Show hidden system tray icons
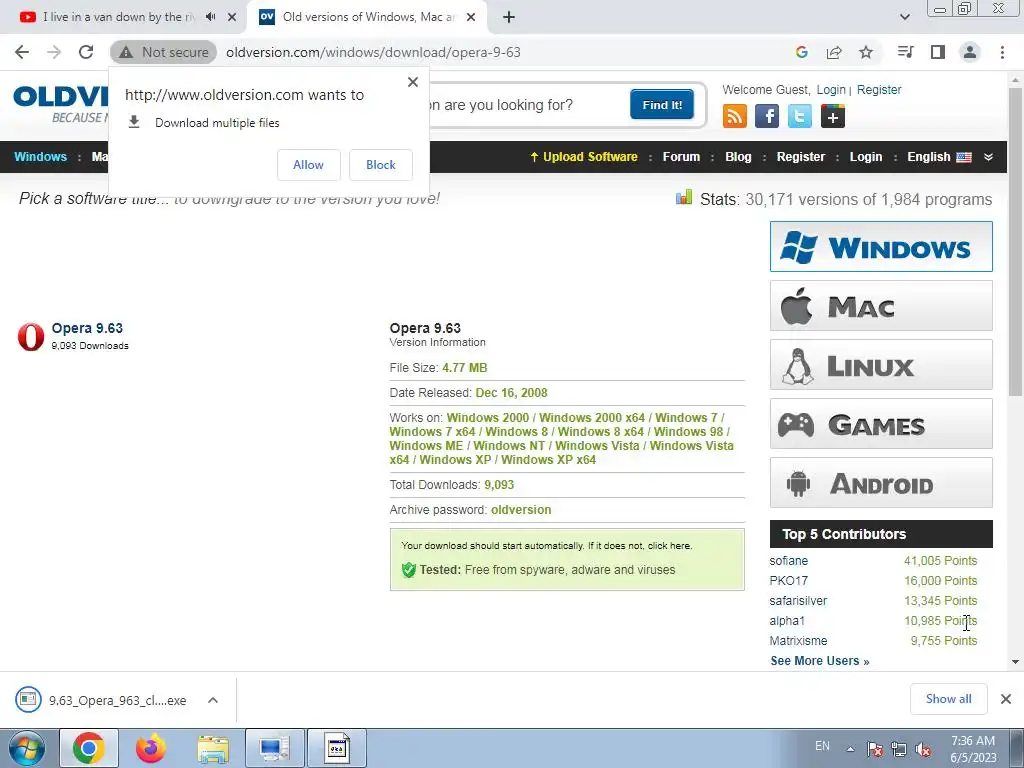 click(x=850, y=750)
